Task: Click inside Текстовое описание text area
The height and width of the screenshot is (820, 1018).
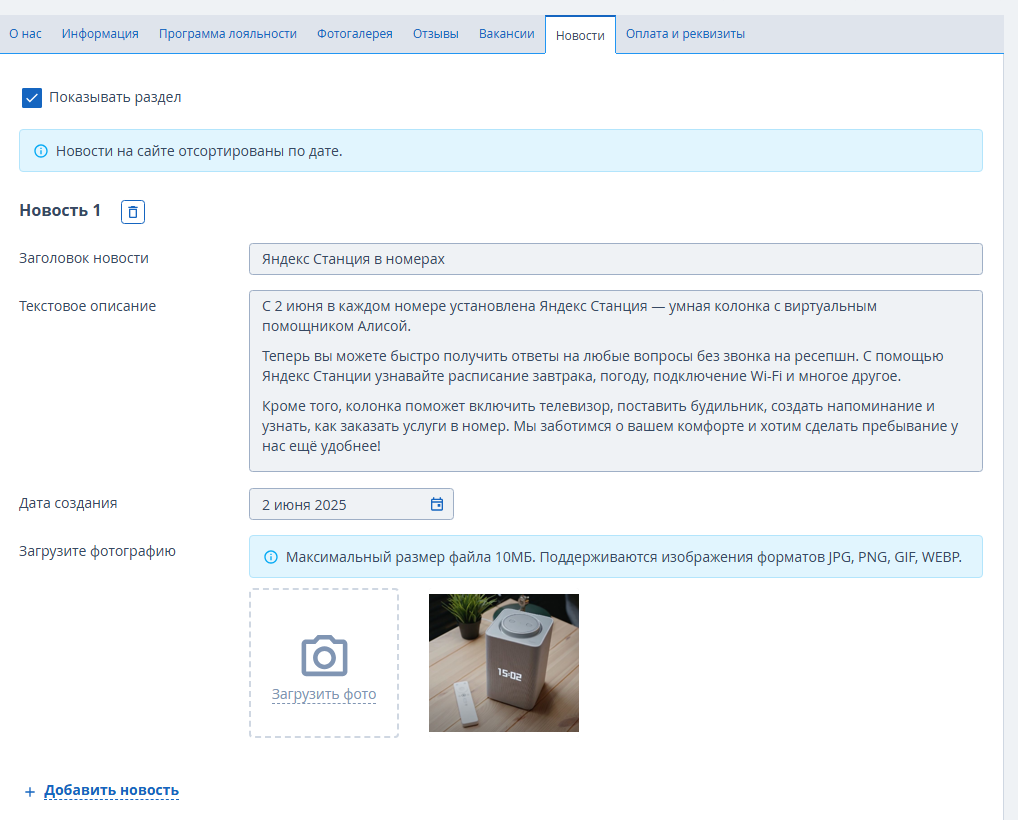Action: (x=615, y=381)
